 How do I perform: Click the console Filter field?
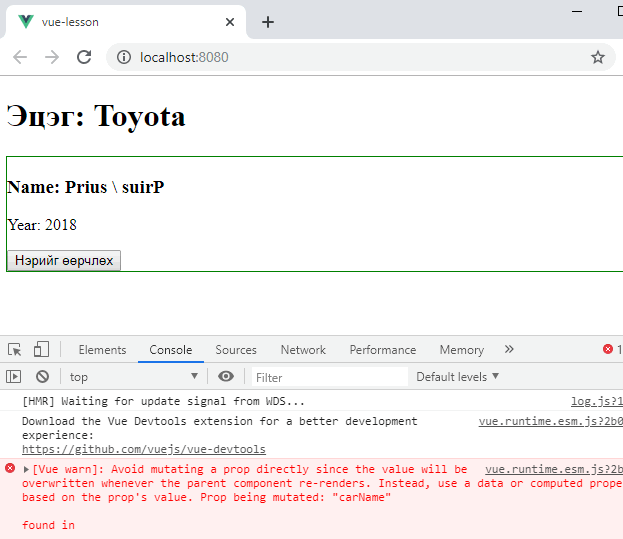click(330, 377)
